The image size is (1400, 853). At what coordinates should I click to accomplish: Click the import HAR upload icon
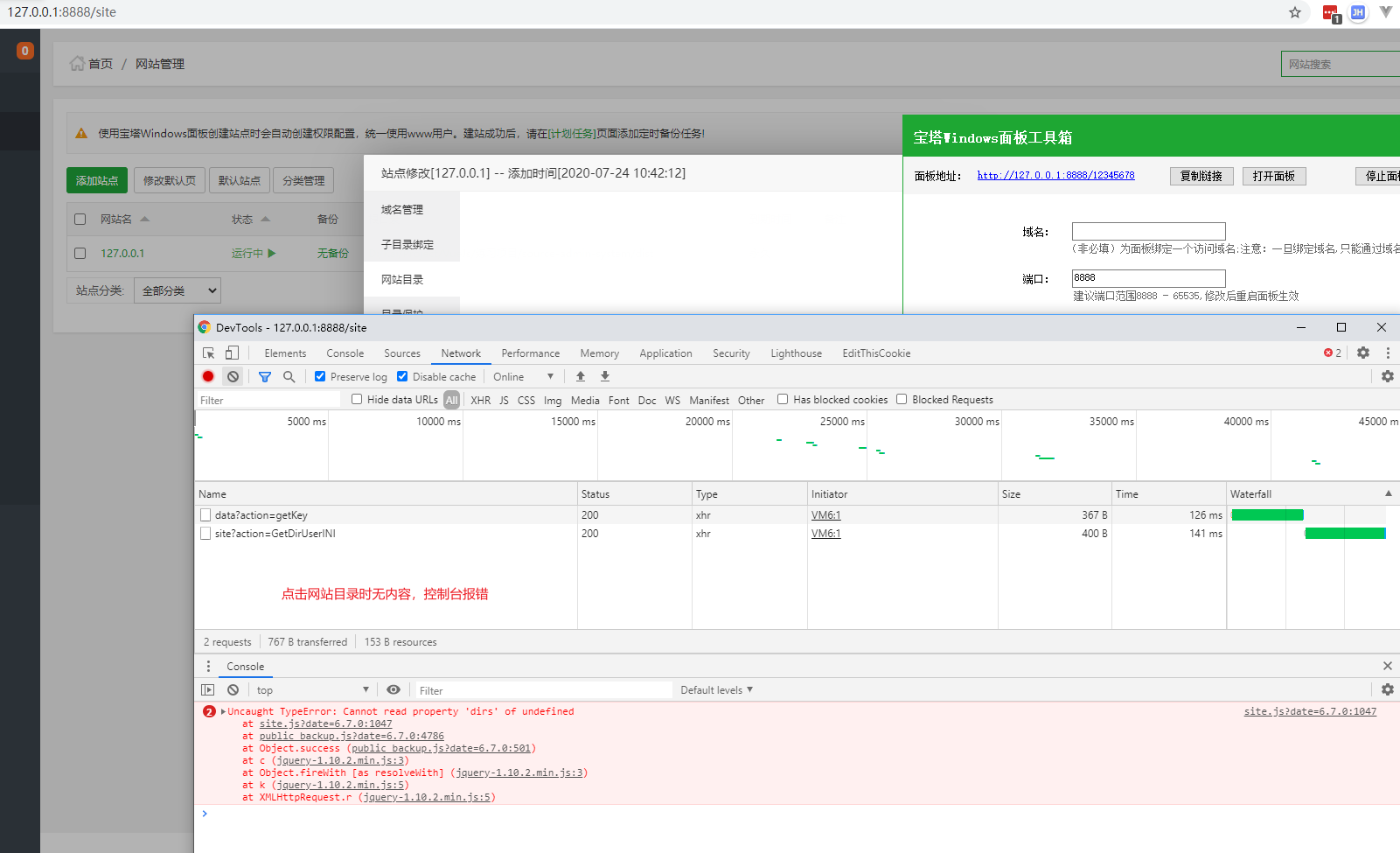[x=581, y=376]
